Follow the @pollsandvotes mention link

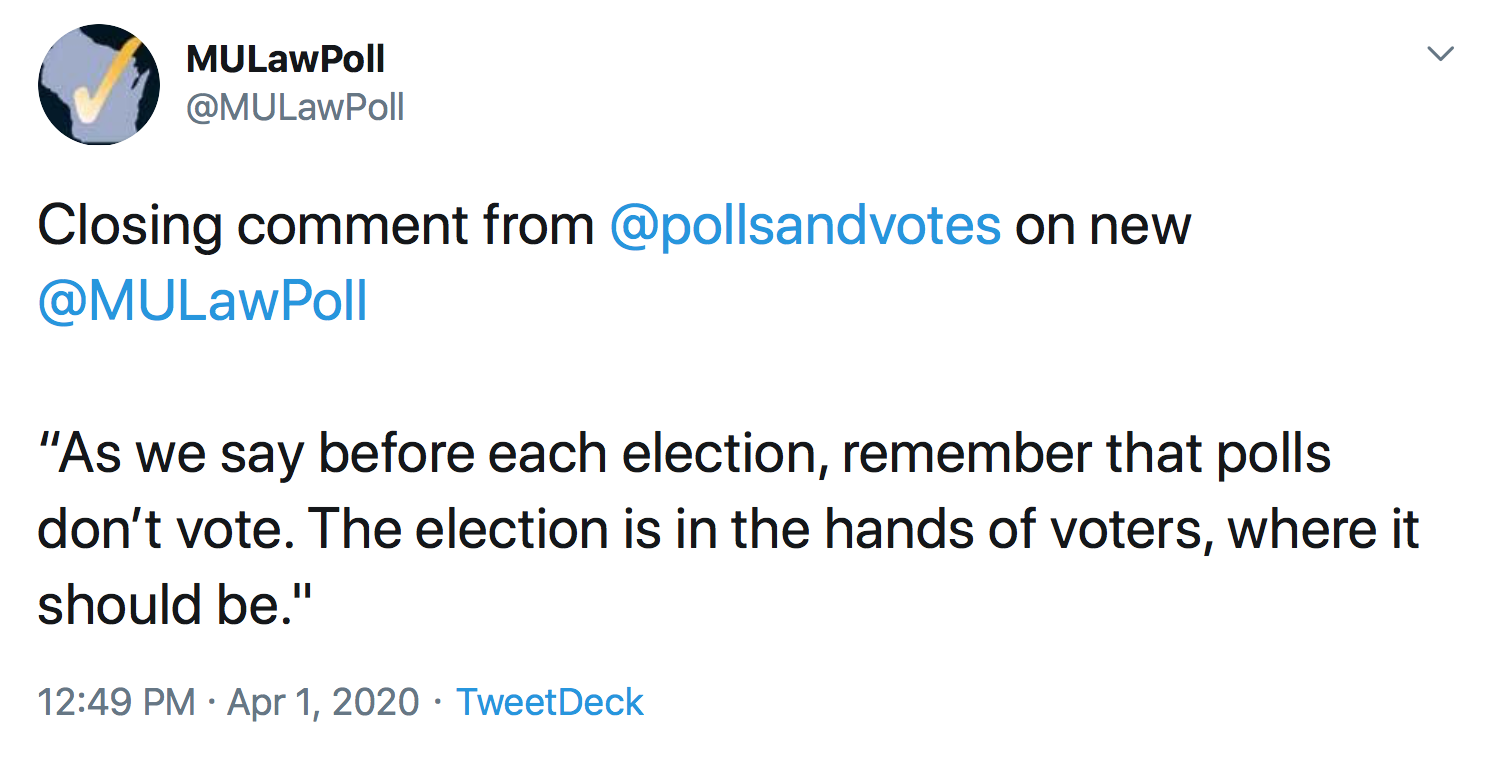(805, 227)
